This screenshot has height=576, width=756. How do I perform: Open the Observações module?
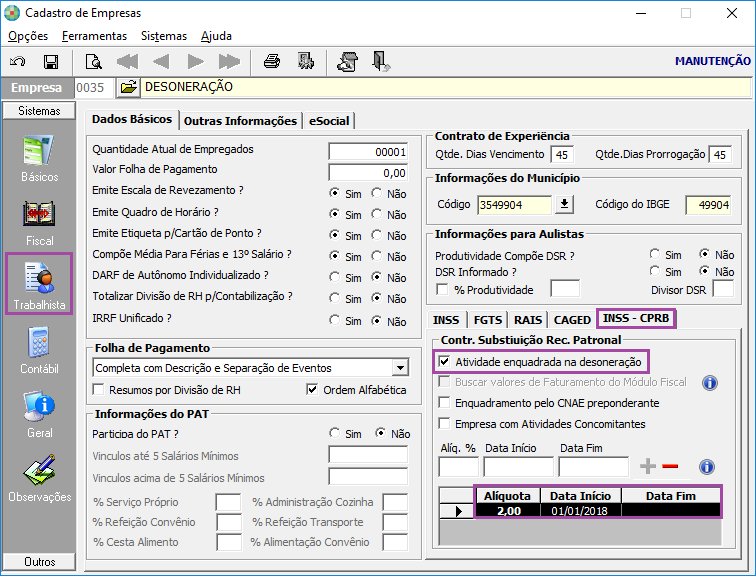[x=40, y=479]
